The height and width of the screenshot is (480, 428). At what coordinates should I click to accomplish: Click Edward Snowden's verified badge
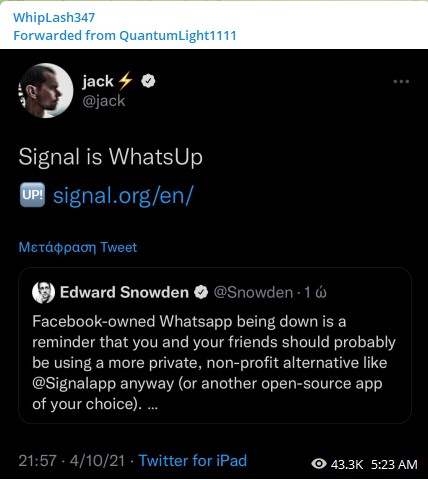[x=201, y=292]
